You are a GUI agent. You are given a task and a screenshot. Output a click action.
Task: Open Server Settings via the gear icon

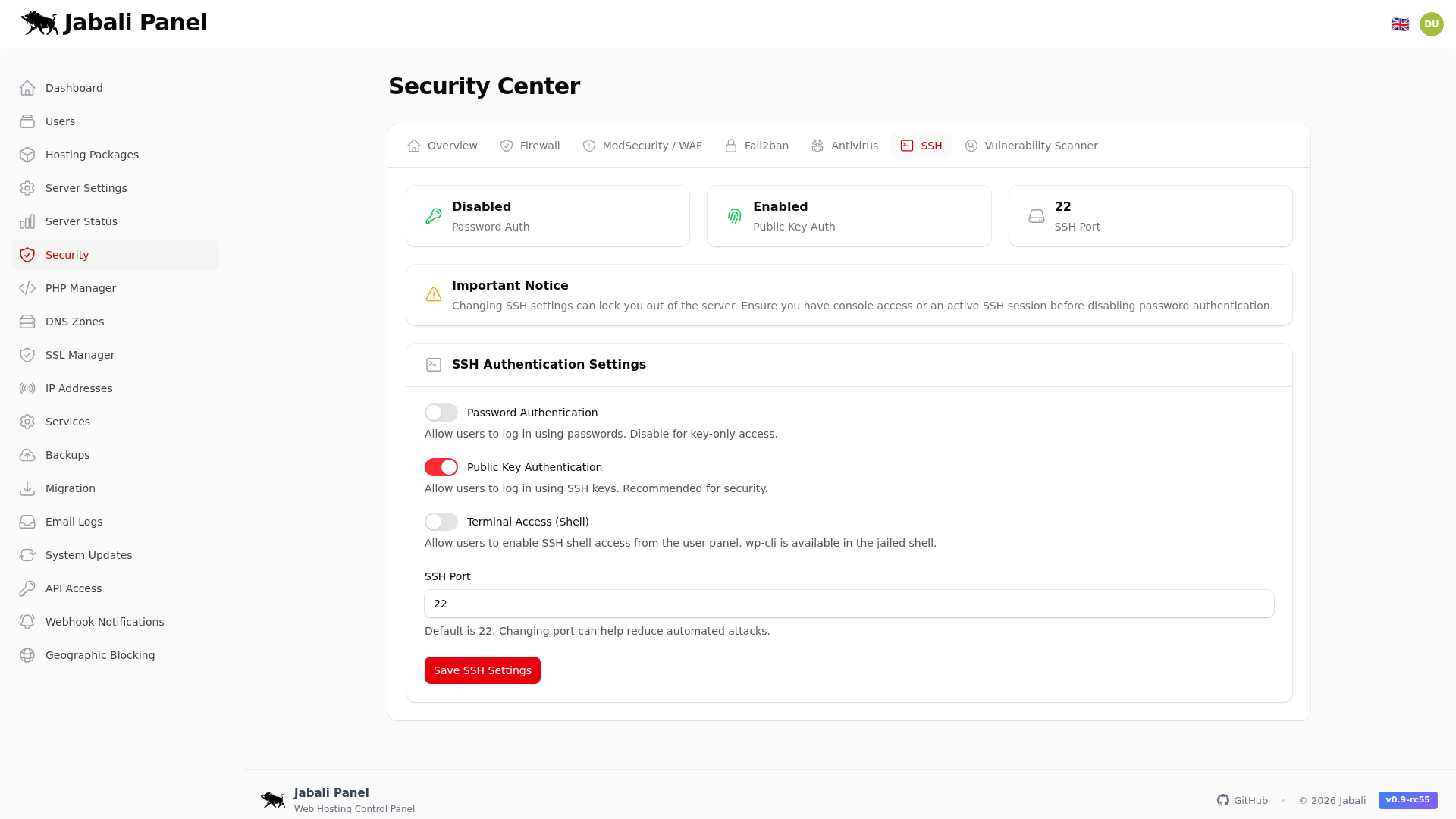tap(27, 188)
